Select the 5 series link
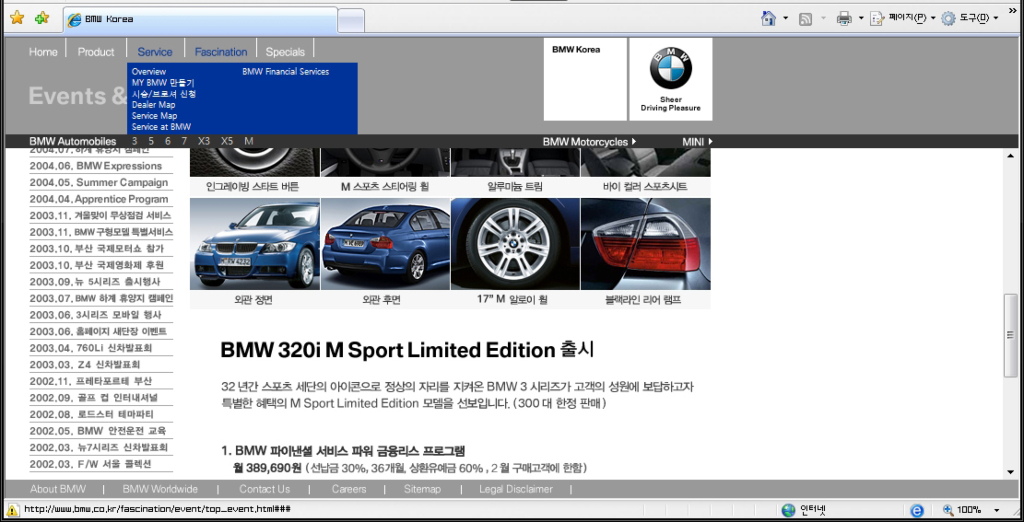Screen dimensions: 1024x522 pyautogui.click(x=152, y=141)
